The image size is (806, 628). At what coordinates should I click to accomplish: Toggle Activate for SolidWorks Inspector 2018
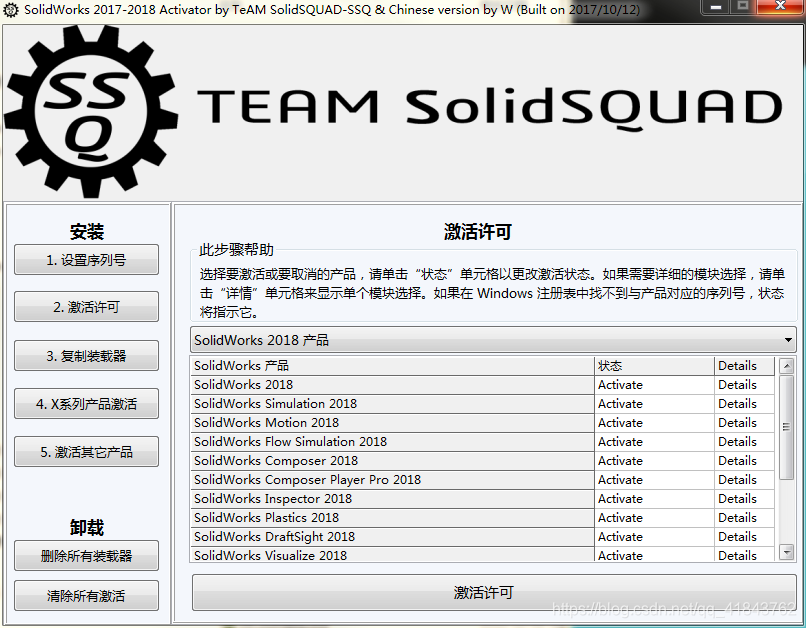pyautogui.click(x=654, y=499)
